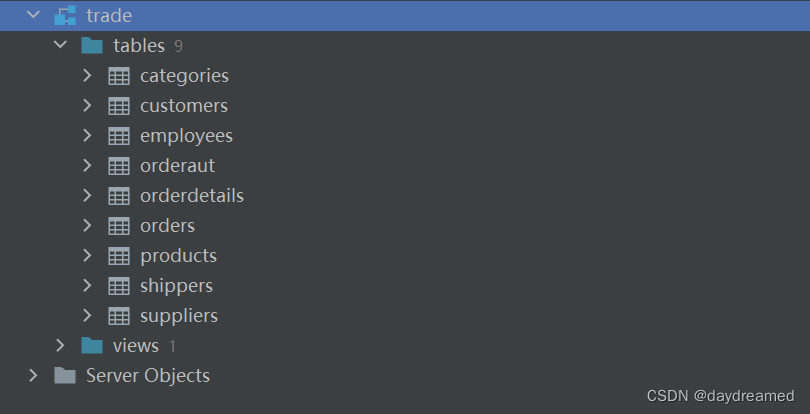This screenshot has width=810, height=414.
Task: Click the views folder icon
Action: [92, 346]
